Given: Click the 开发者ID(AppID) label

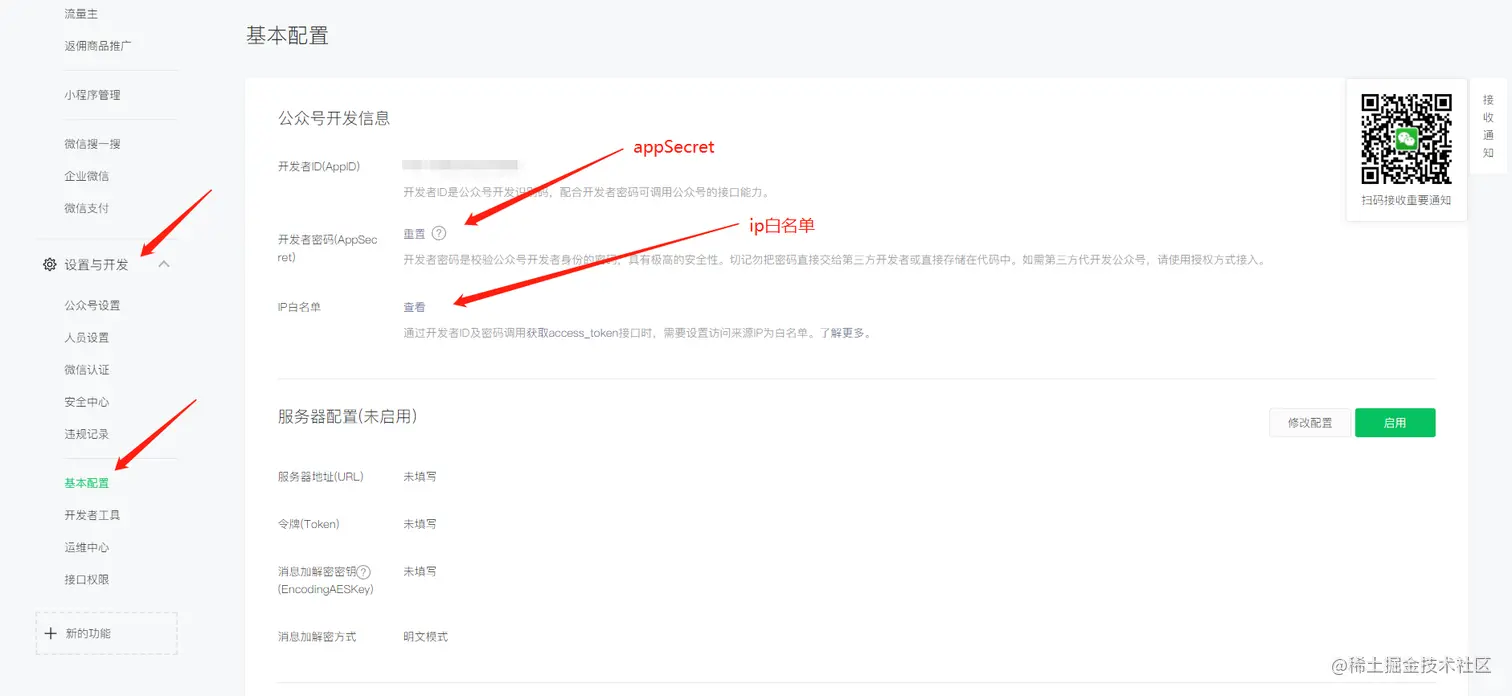Looking at the screenshot, I should (x=319, y=166).
